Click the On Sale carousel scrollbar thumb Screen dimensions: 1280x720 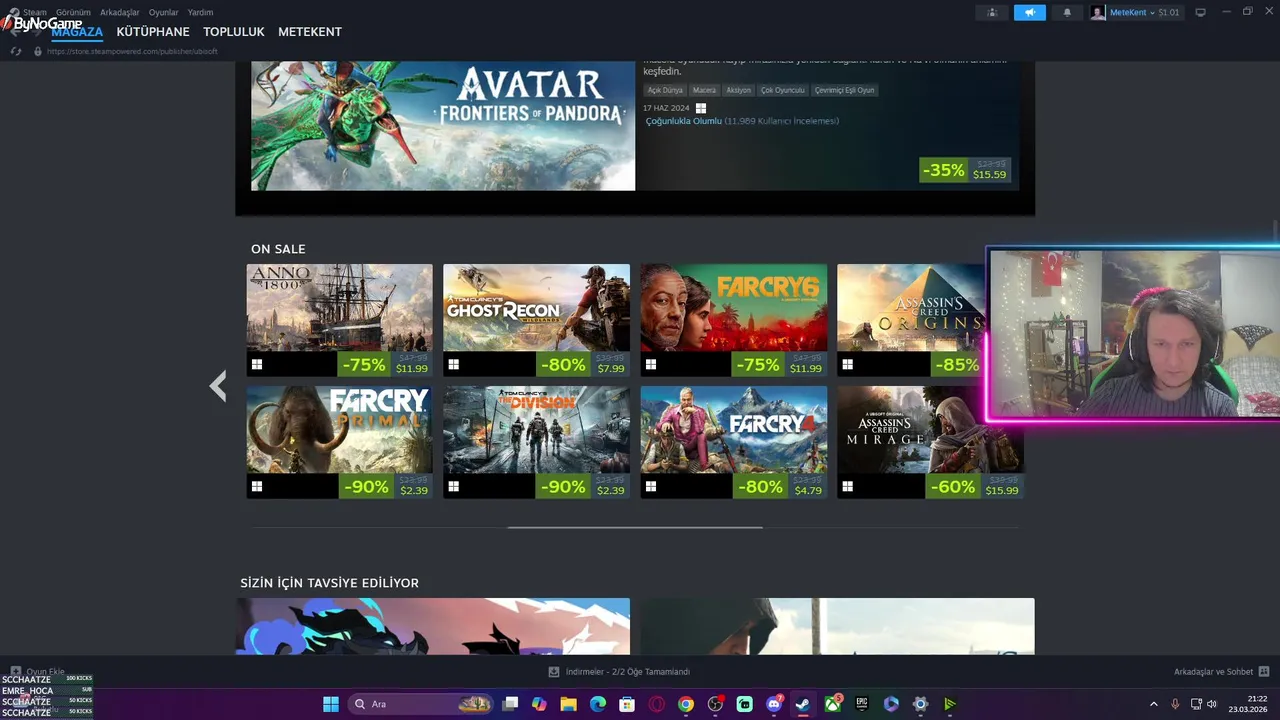click(635, 527)
